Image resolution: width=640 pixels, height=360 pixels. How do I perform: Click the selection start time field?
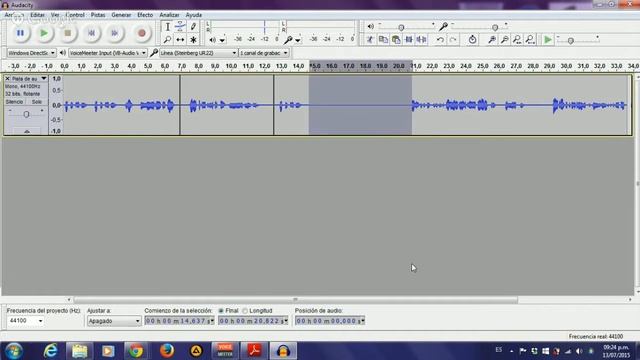(180, 321)
